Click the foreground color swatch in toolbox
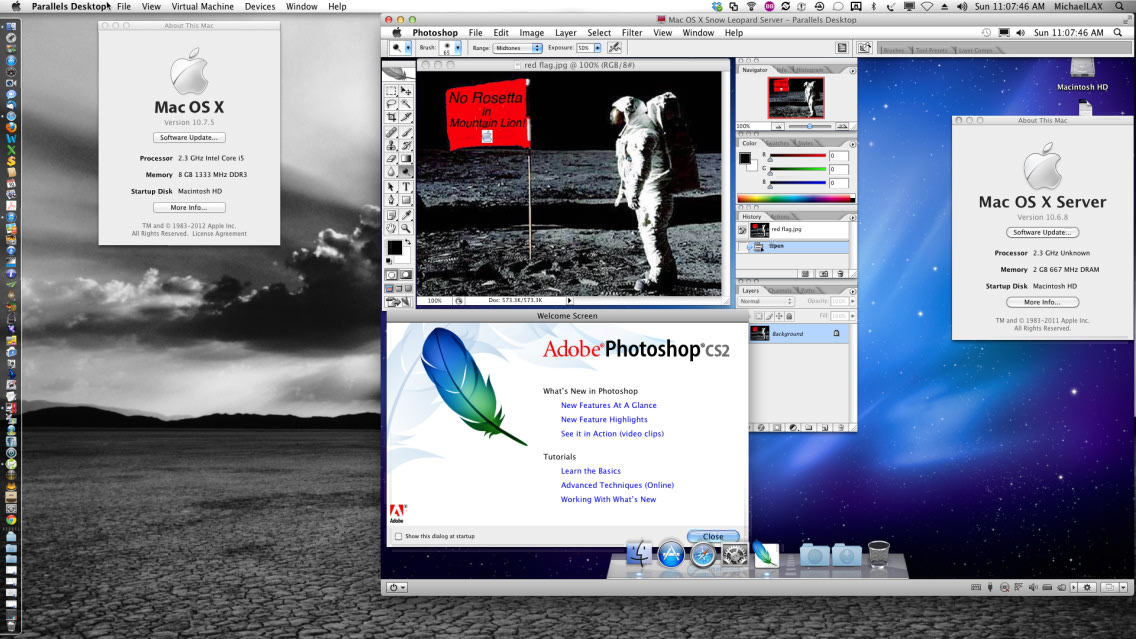Image resolution: width=1136 pixels, height=639 pixels. pyautogui.click(x=394, y=247)
